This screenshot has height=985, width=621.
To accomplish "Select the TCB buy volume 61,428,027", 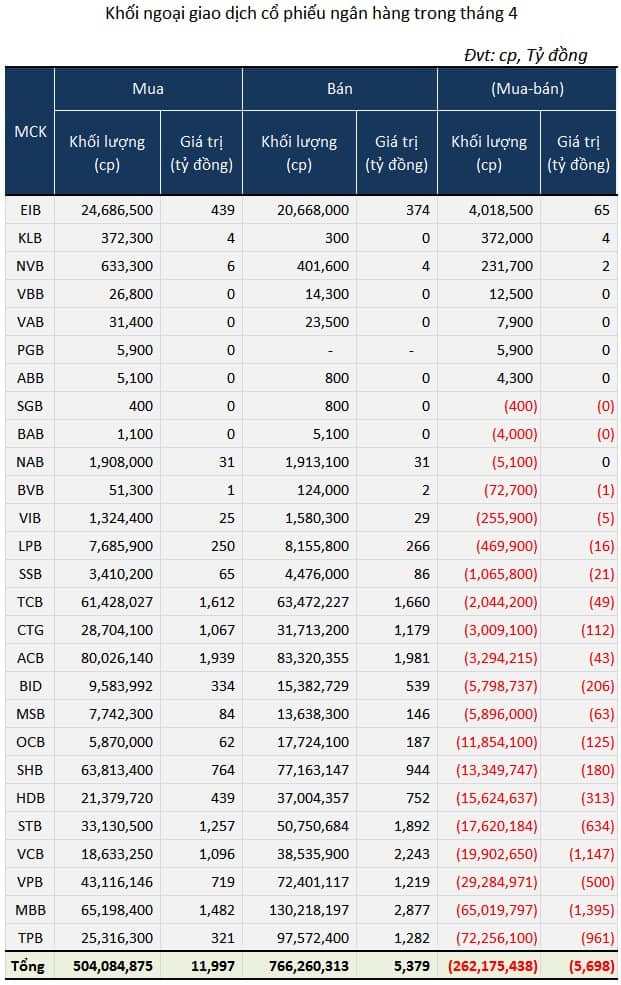I will (x=117, y=602).
